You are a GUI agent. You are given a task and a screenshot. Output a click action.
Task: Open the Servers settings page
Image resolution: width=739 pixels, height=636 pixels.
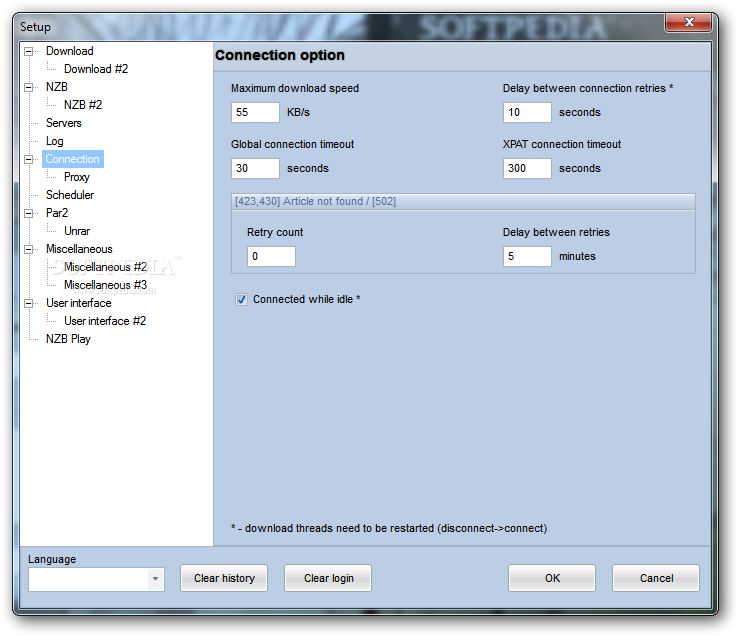[x=64, y=123]
